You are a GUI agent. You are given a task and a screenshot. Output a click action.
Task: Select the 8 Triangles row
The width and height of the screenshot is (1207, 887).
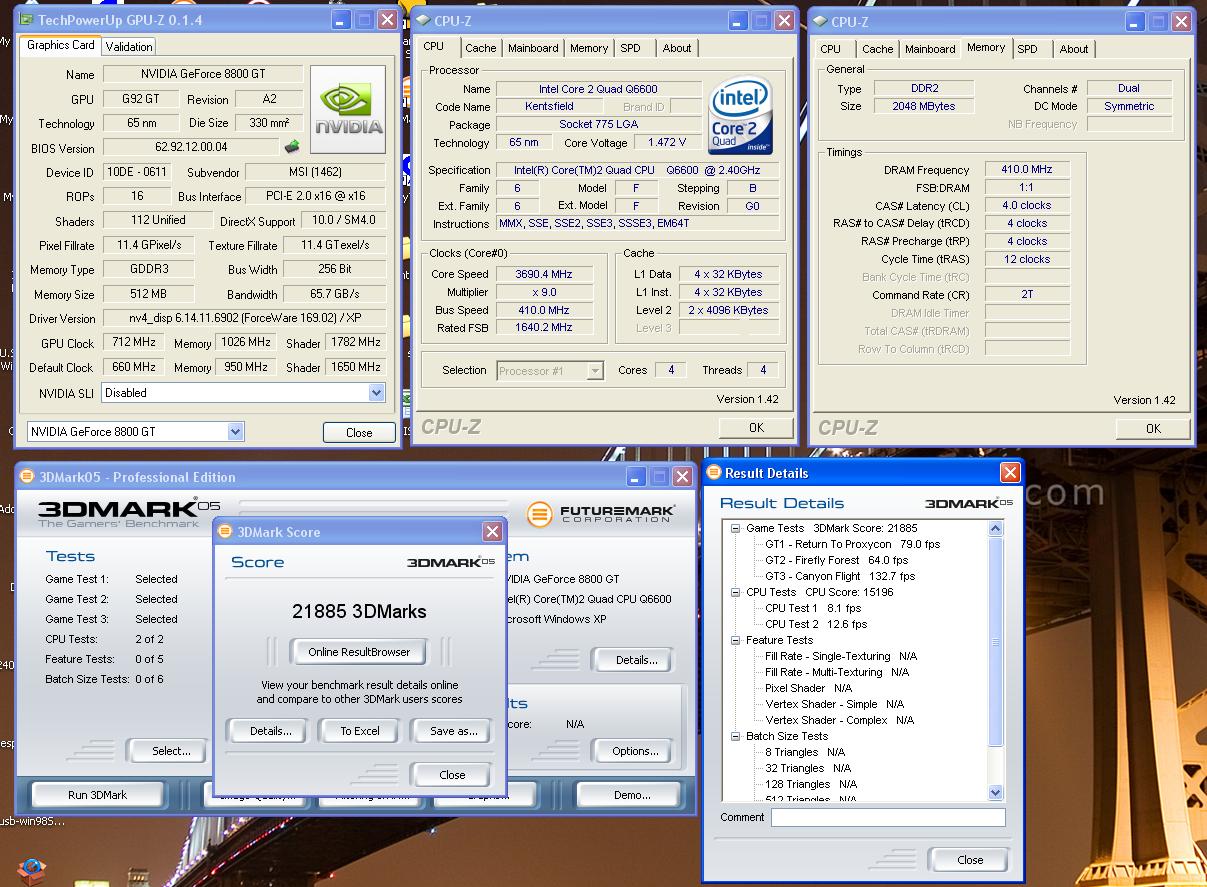[x=805, y=752]
